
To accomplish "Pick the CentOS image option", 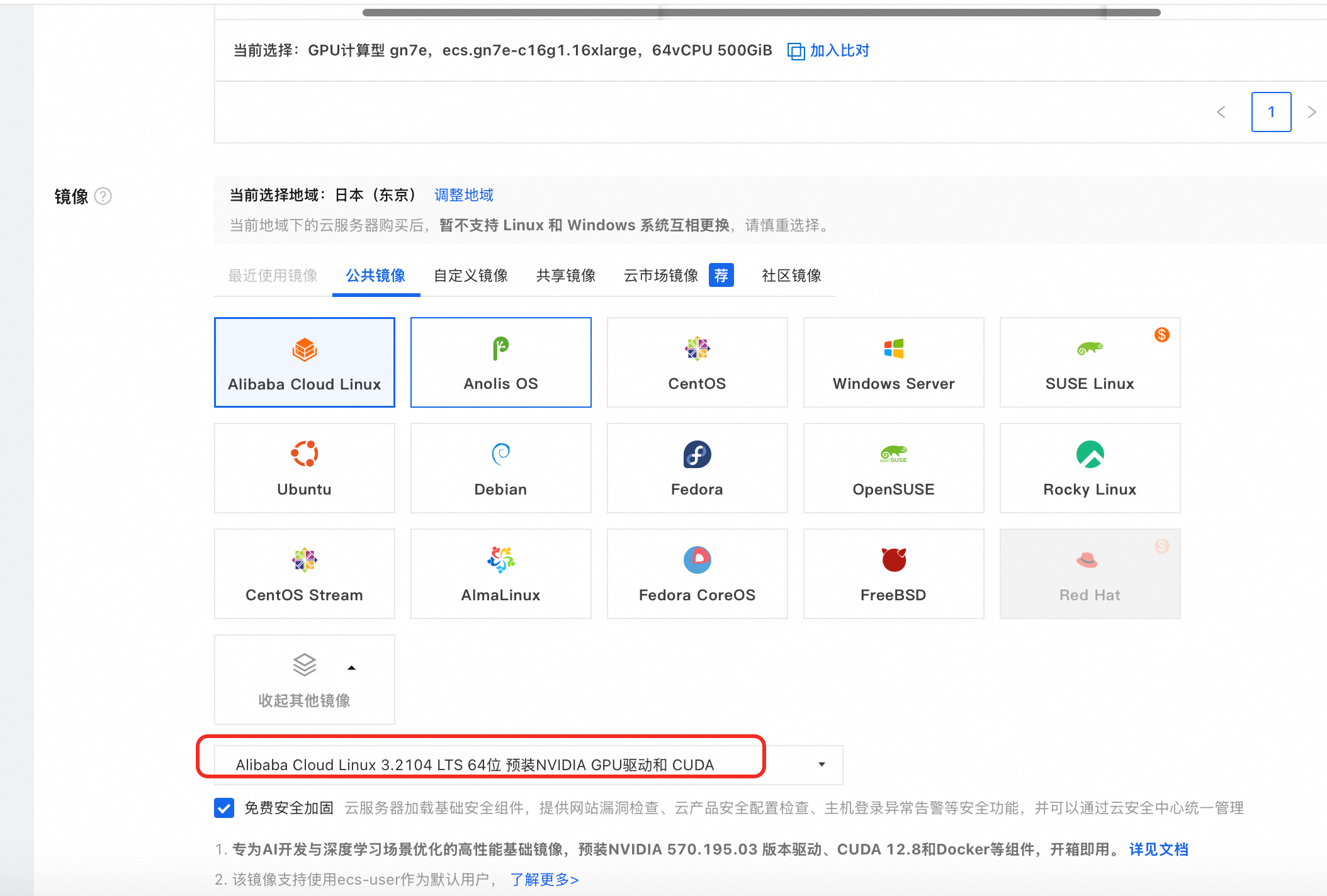I will pos(697,362).
